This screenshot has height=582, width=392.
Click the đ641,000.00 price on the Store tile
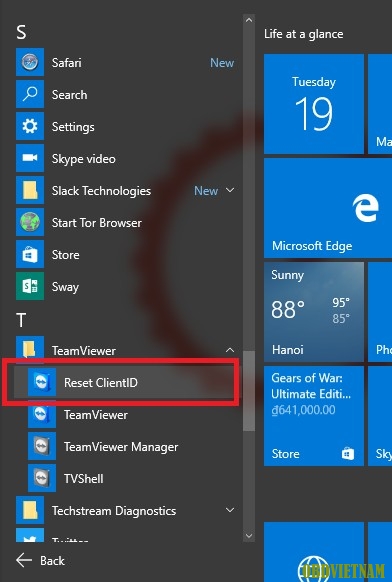point(303,410)
